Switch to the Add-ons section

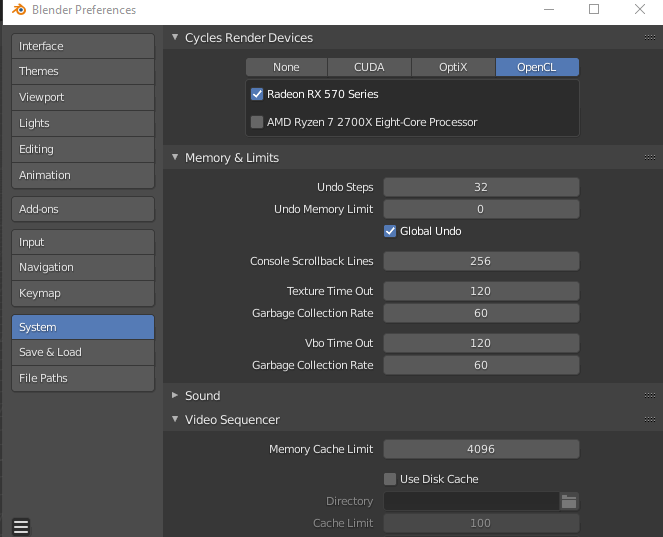(83, 209)
